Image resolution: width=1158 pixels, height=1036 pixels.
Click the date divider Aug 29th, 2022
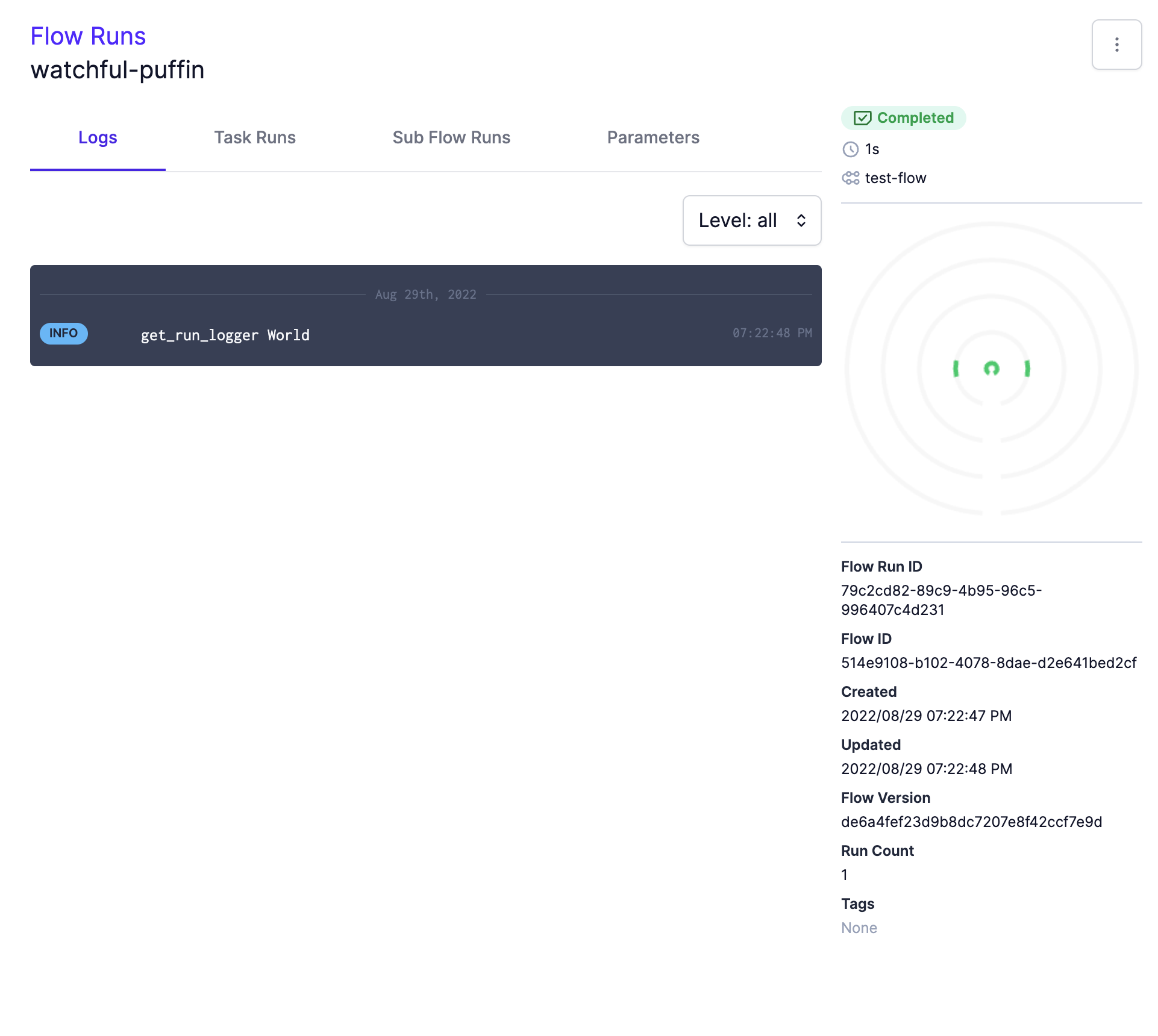[x=425, y=295]
